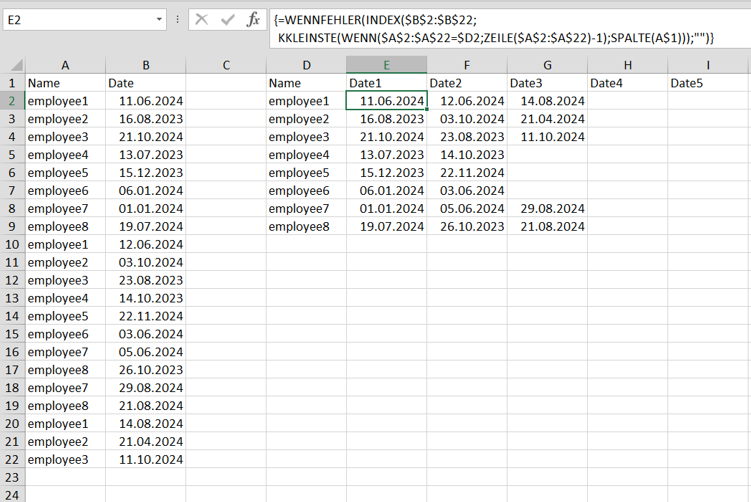The height and width of the screenshot is (502, 751).
Task: Select cell A22 containing employee3
Action: [65, 459]
